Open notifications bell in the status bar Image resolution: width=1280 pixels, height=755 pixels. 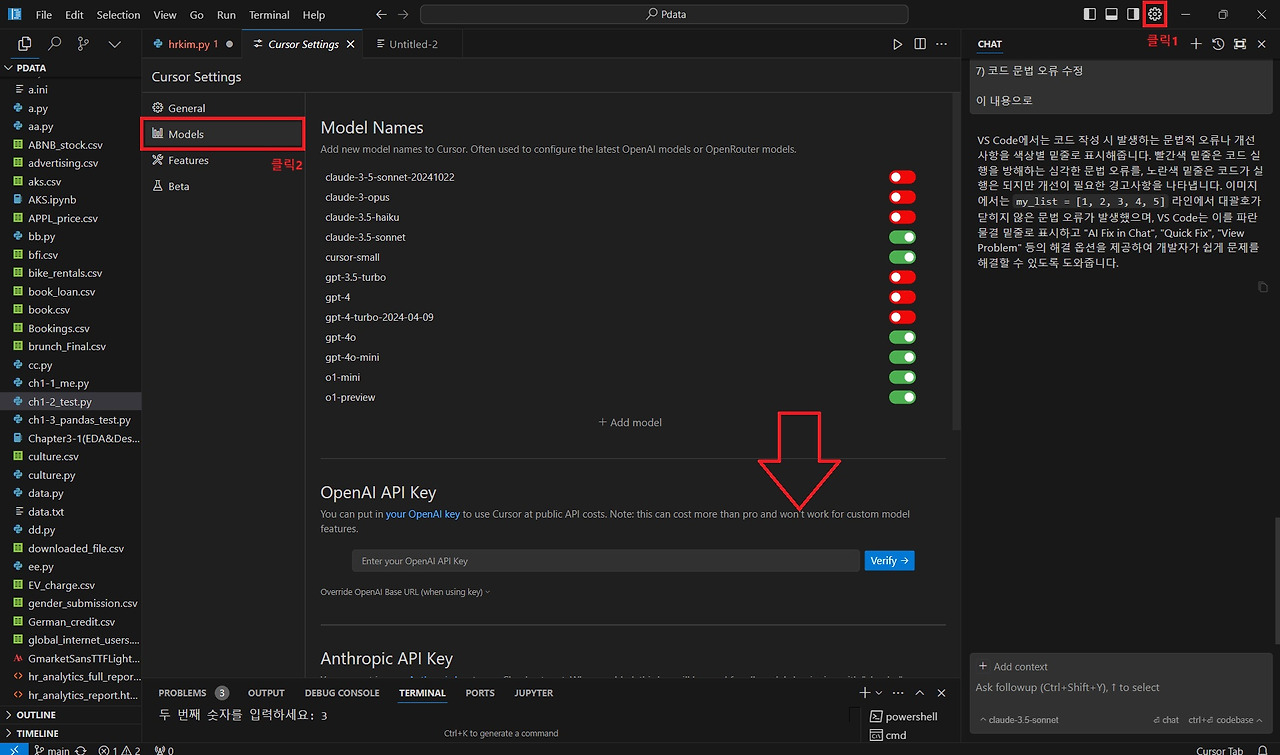pyautogui.click(x=1262, y=750)
